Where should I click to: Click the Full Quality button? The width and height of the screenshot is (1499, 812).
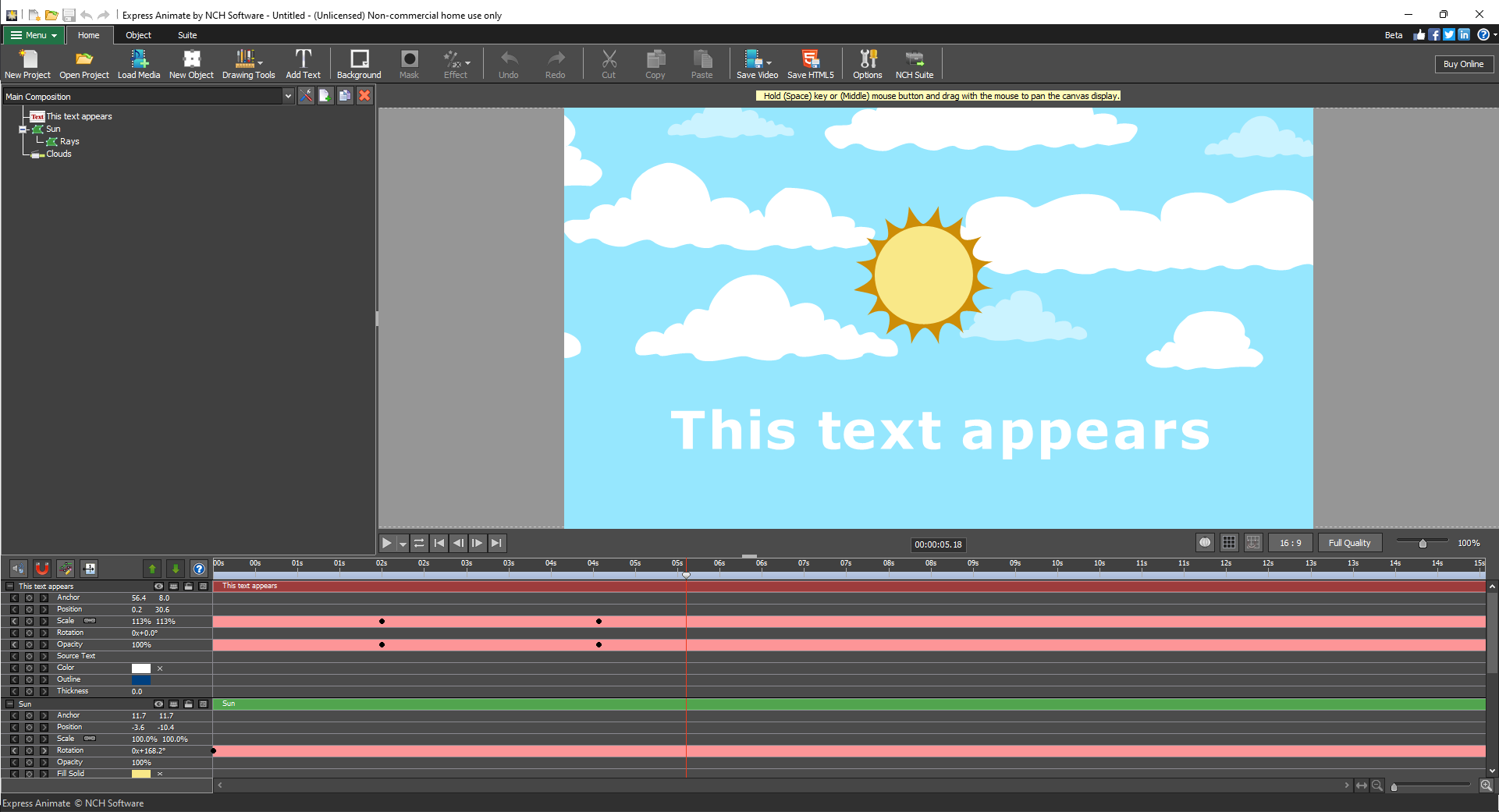click(x=1349, y=543)
